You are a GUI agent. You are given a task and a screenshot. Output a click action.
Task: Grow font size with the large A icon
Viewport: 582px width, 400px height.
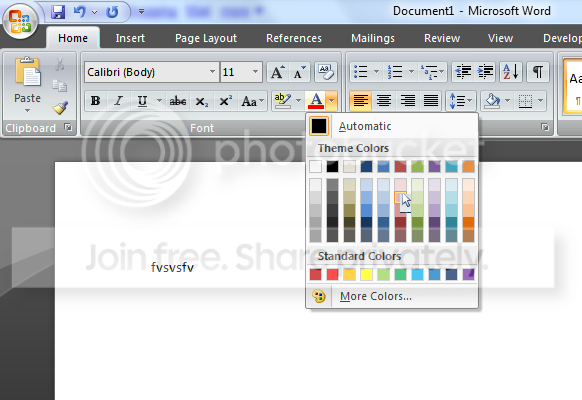click(x=277, y=72)
